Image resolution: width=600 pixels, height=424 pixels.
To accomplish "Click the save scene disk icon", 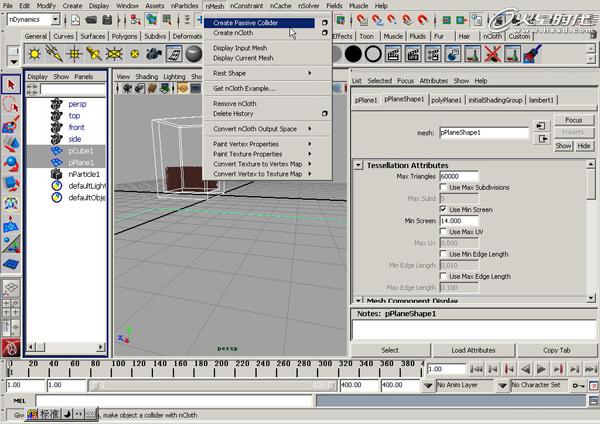I will [x=108, y=20].
